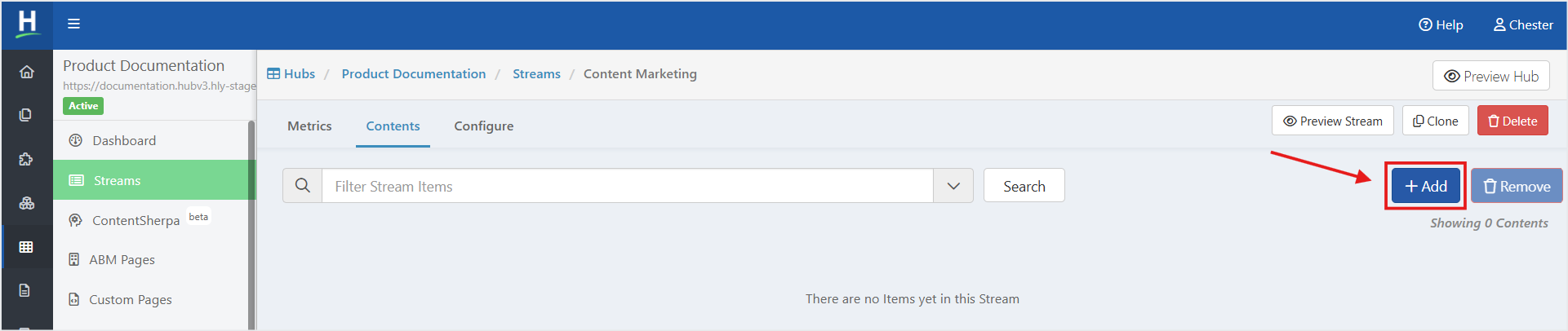The width and height of the screenshot is (1568, 331).
Task: Click the Filter Stream Items input field
Action: pos(628,186)
